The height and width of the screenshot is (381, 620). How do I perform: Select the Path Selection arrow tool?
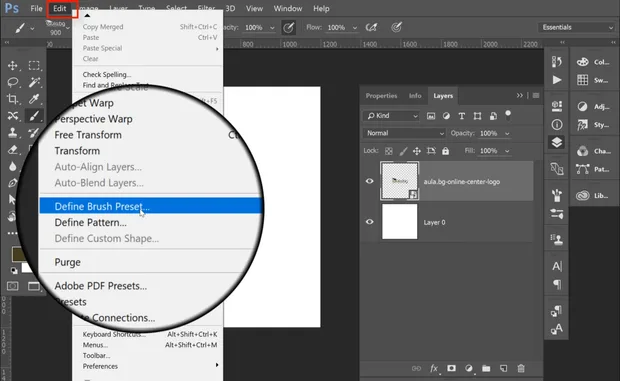point(12,200)
